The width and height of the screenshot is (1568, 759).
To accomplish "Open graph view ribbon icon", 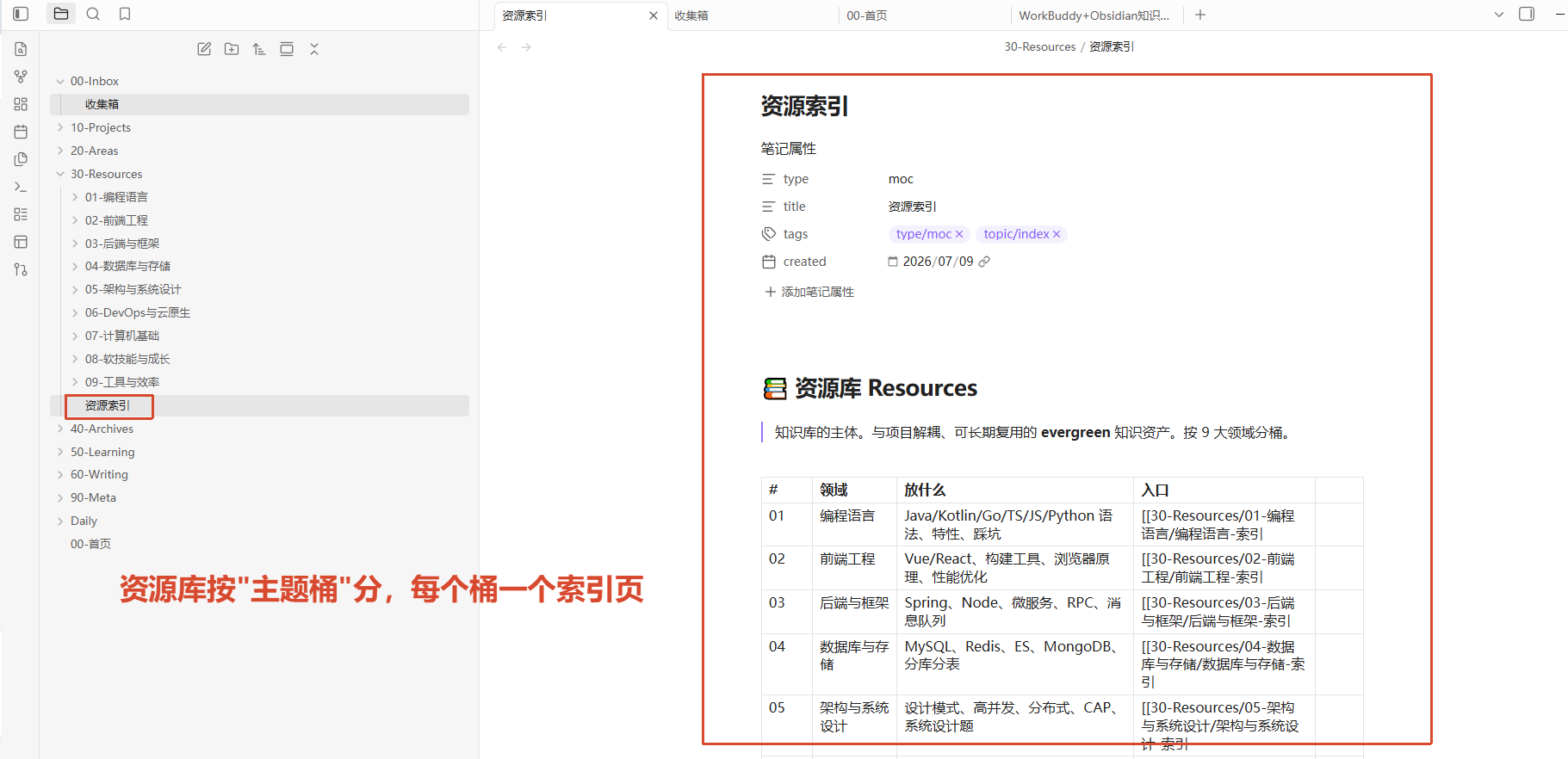I will [21, 77].
